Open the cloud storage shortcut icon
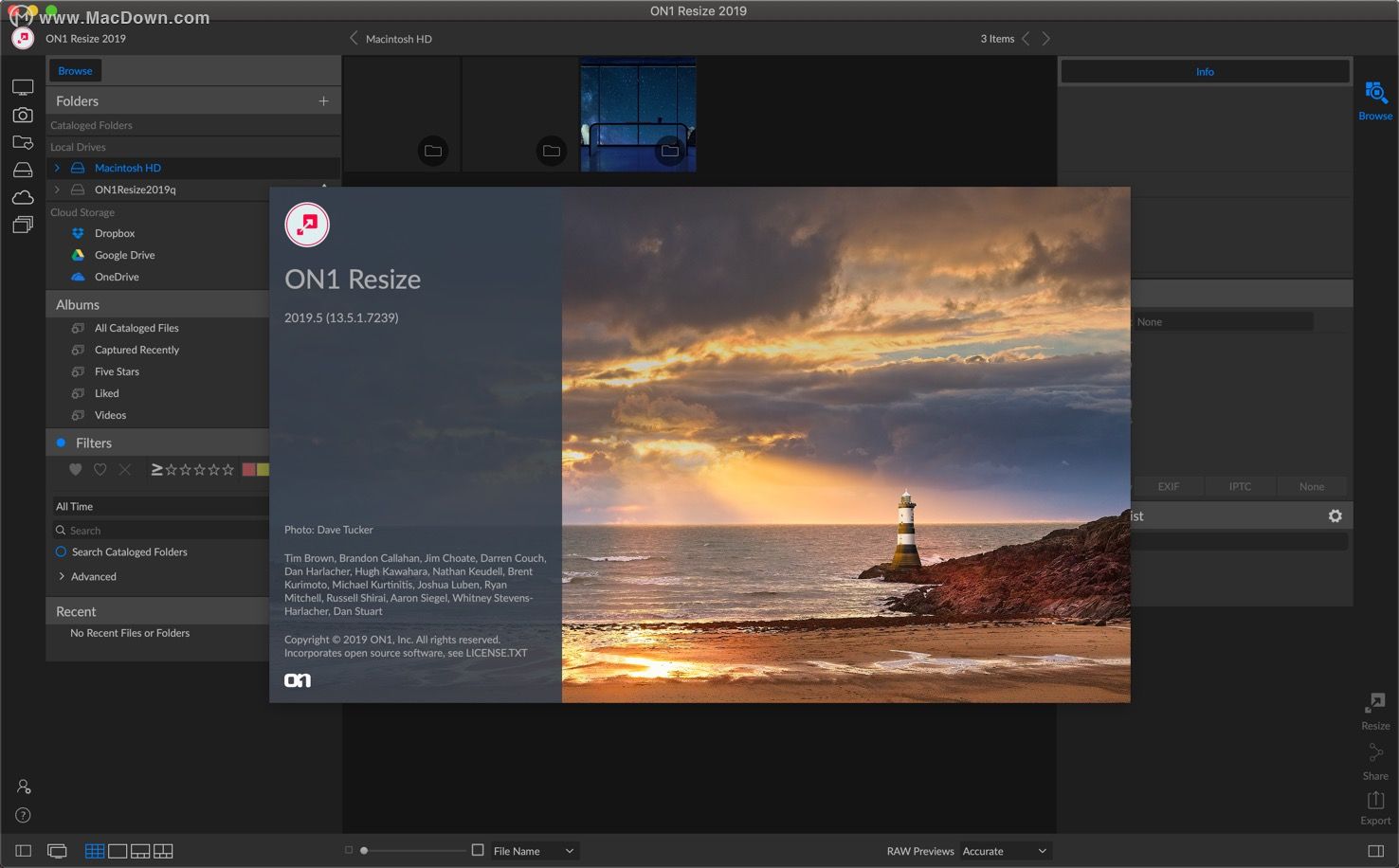This screenshot has height=868, width=1399. (x=23, y=197)
